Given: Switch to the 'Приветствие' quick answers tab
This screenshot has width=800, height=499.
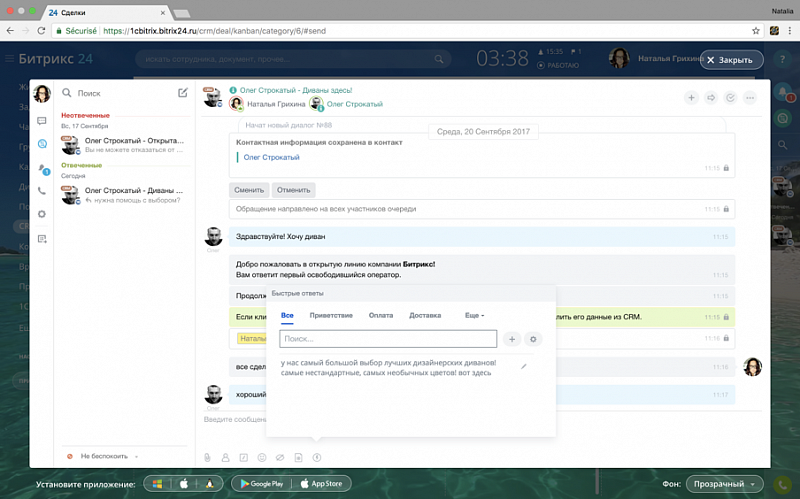Looking at the screenshot, I should [331, 316].
